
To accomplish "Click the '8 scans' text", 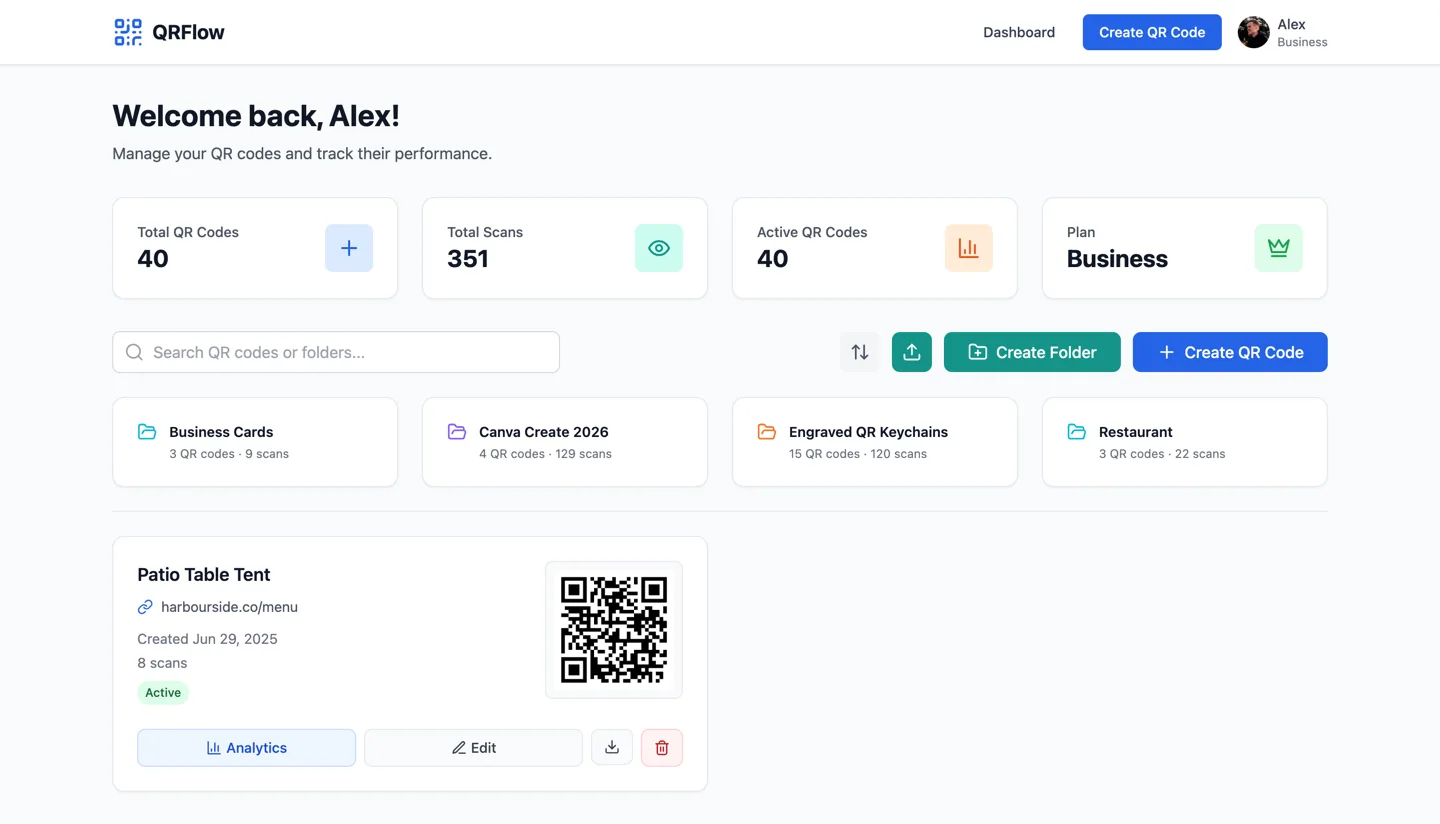I will pyautogui.click(x=162, y=663).
